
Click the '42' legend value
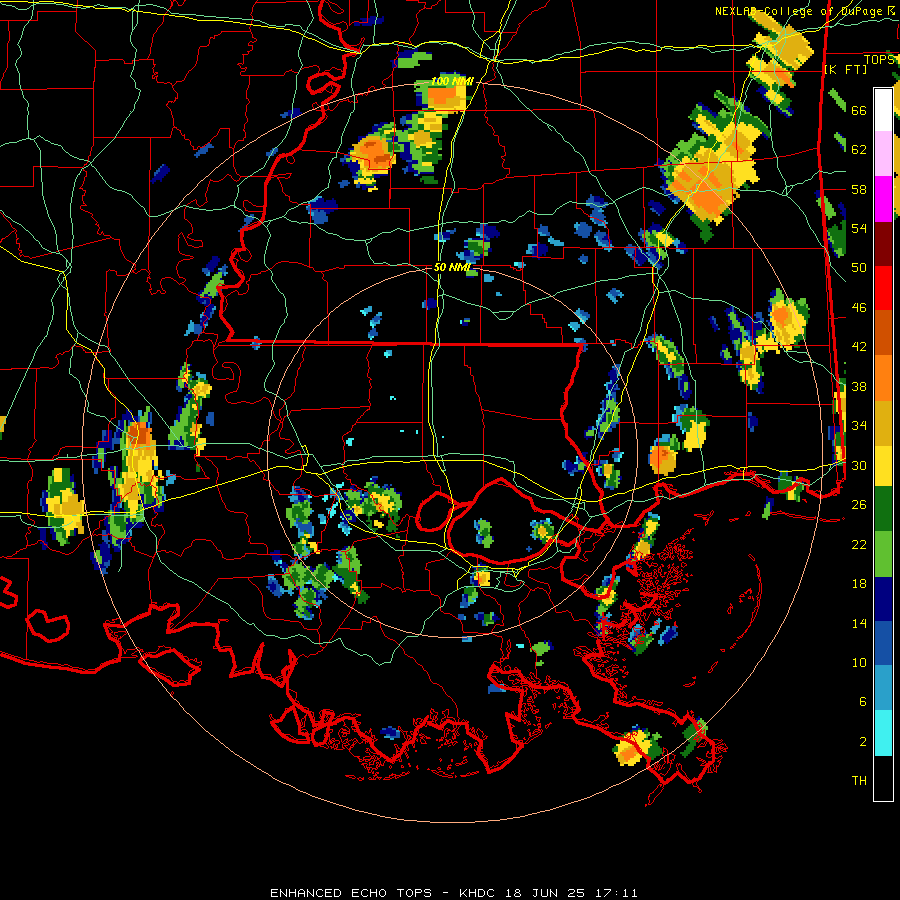click(x=859, y=347)
